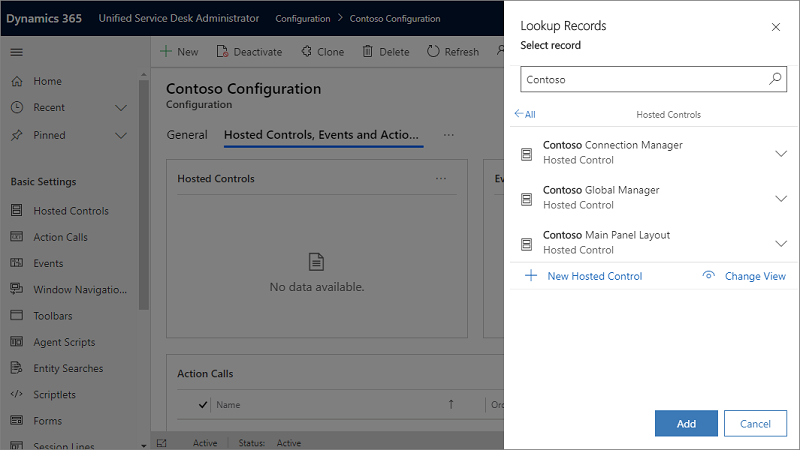Screen dimensions: 800x450
Task: Click Delete in the command bar
Action: [x=386, y=52]
